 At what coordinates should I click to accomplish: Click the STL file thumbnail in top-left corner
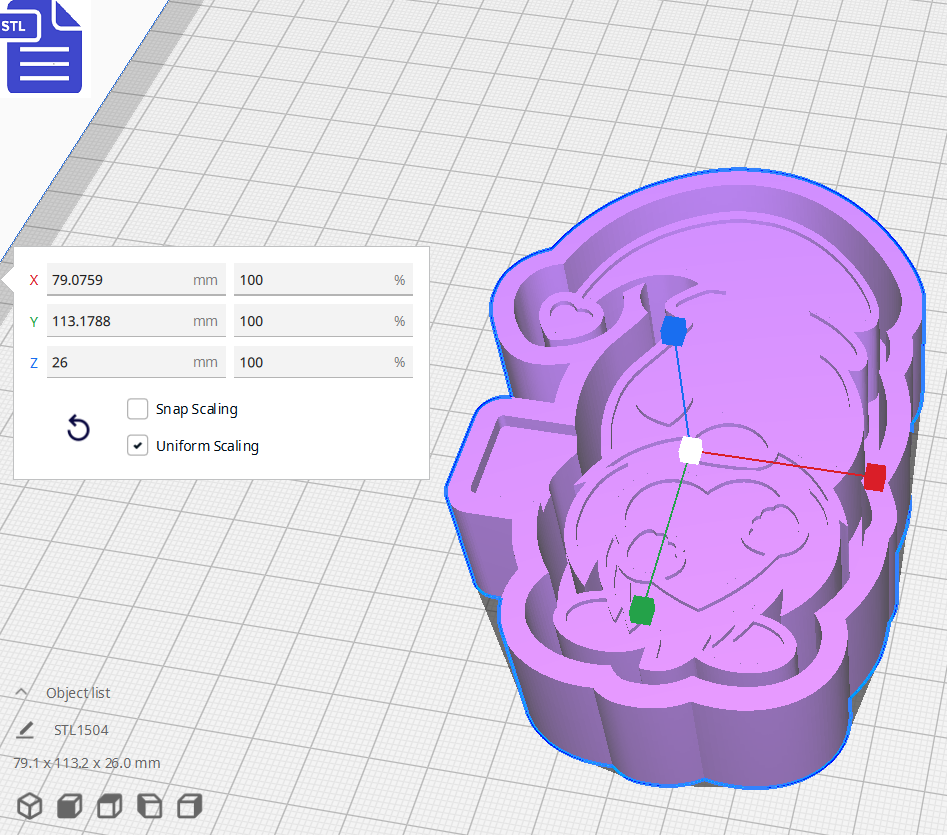tap(44, 47)
